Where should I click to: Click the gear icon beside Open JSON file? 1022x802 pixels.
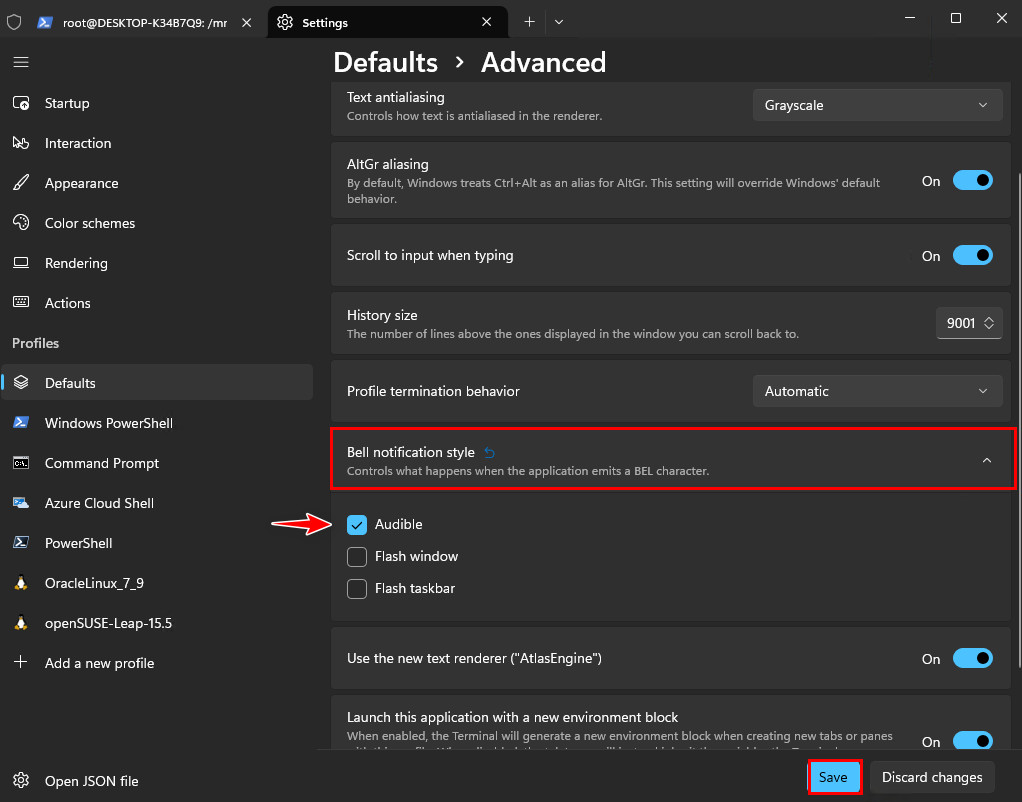click(21, 780)
